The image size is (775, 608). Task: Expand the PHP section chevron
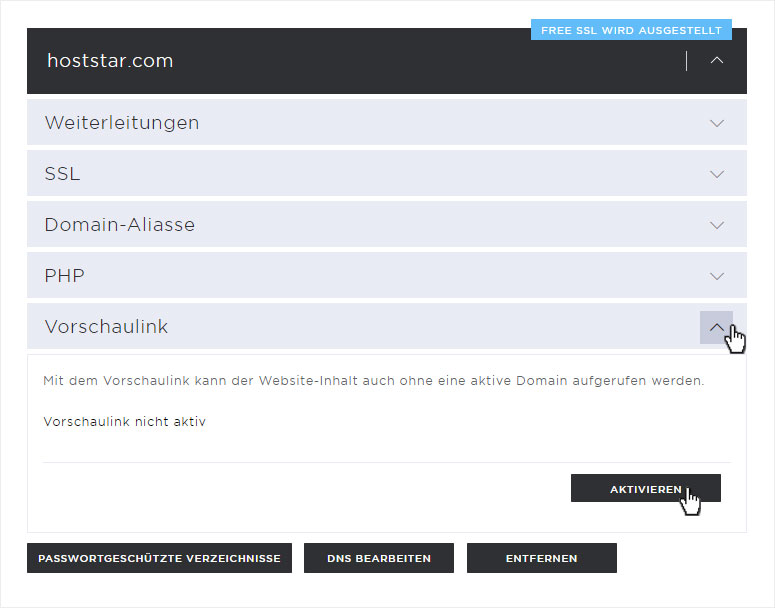(717, 276)
